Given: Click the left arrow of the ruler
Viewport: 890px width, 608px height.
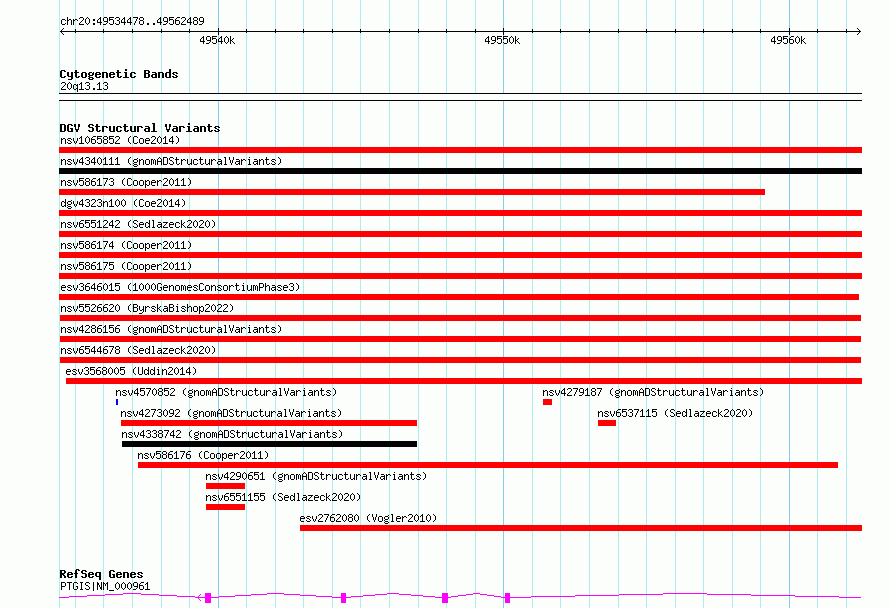Looking at the screenshot, I should [x=62, y=31].
